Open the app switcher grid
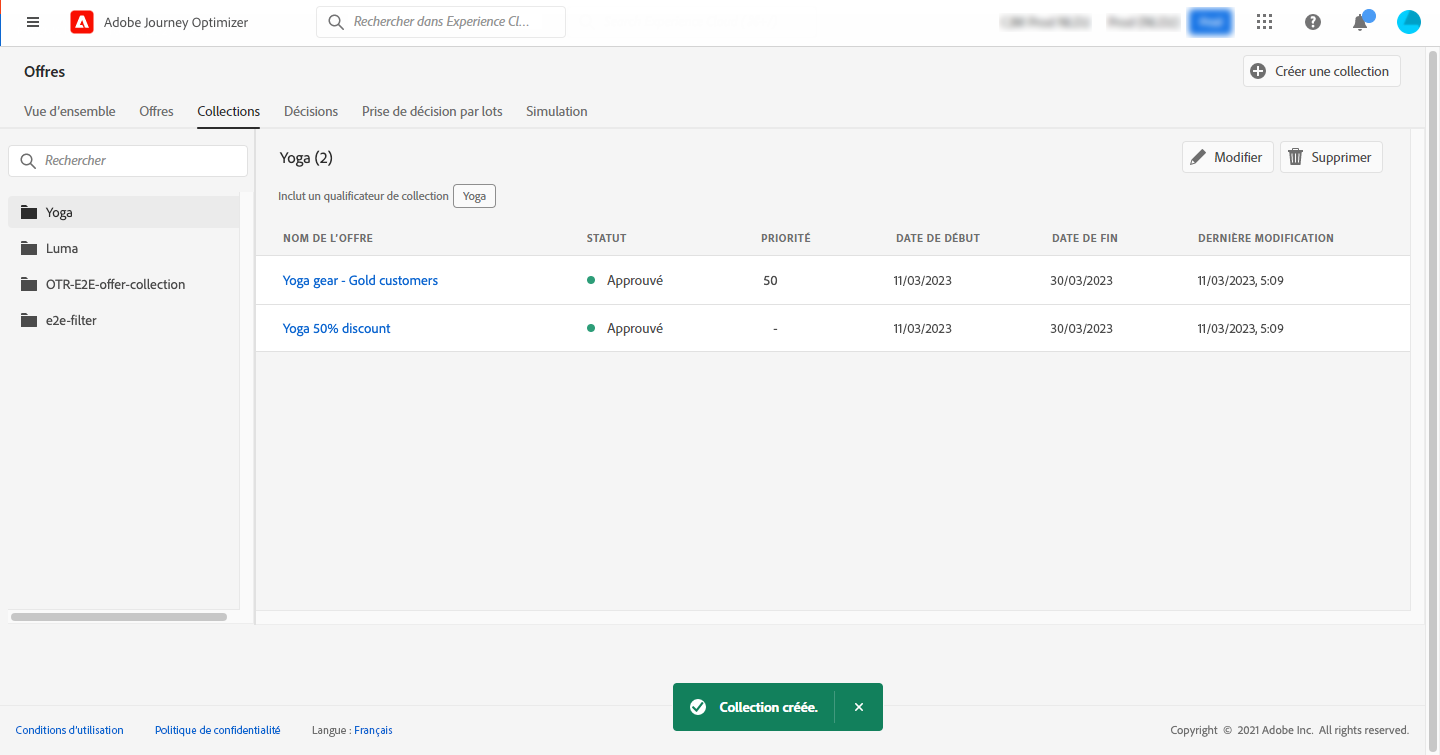Image resolution: width=1440 pixels, height=755 pixels. pos(1264,22)
